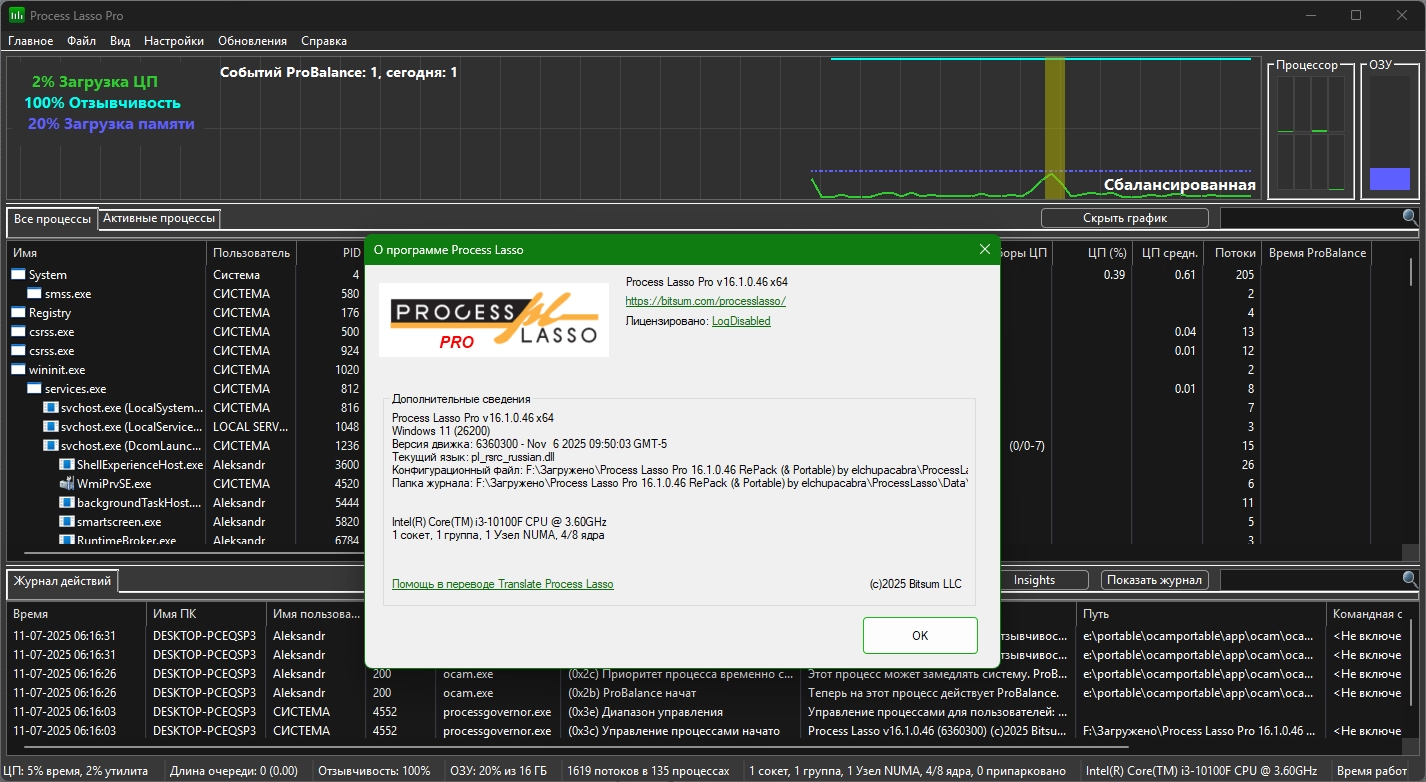The height and width of the screenshot is (782, 1426).
Task: Click "(0x3c) Управление процессами начато" log entry
Action: click(x=672, y=731)
